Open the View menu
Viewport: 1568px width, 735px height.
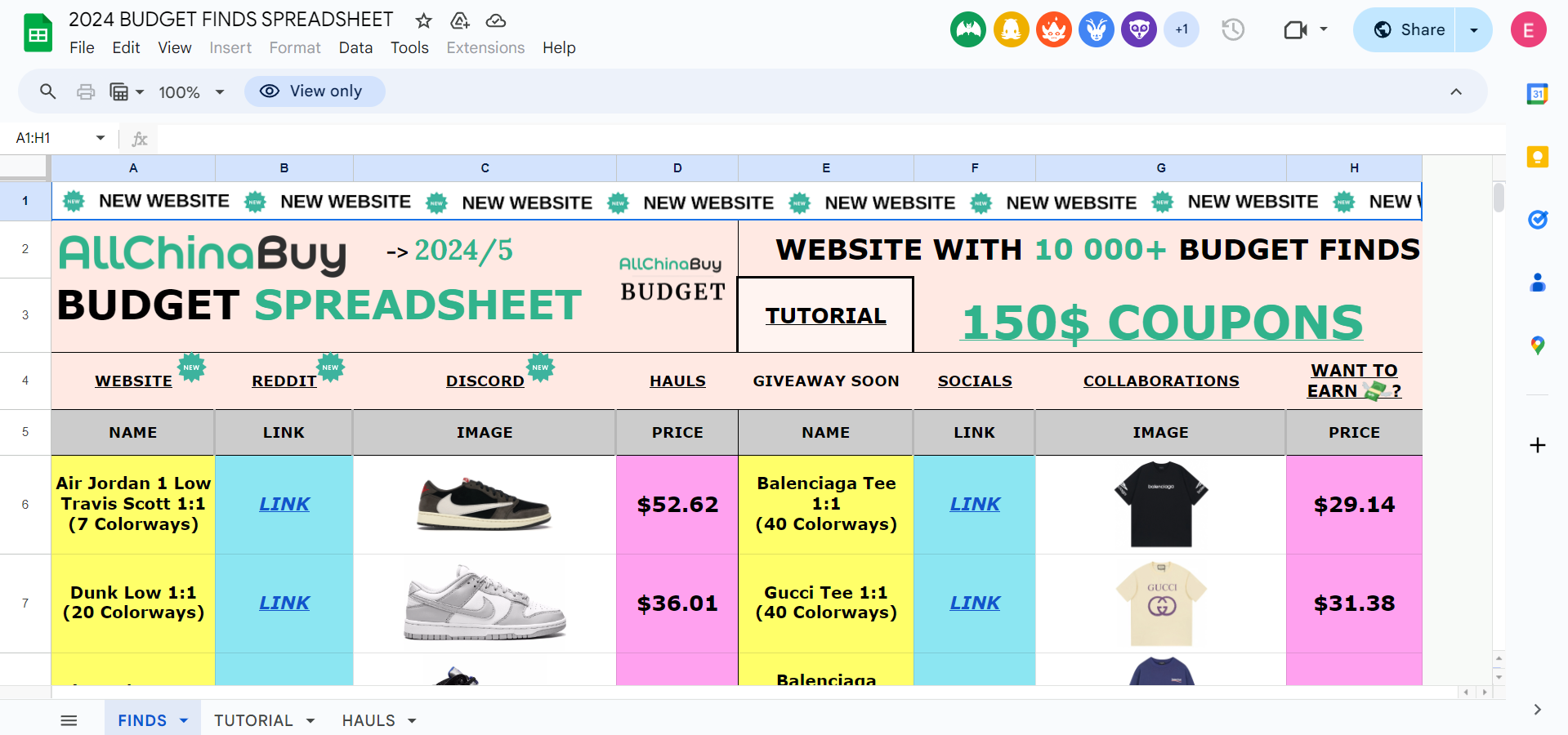[x=175, y=48]
